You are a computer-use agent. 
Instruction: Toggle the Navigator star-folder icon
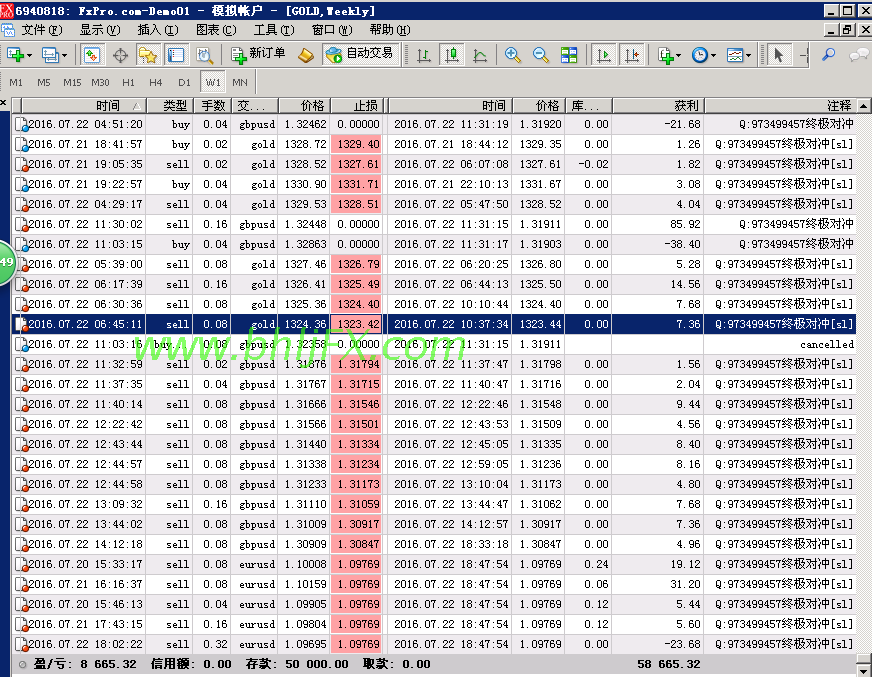pyautogui.click(x=148, y=55)
